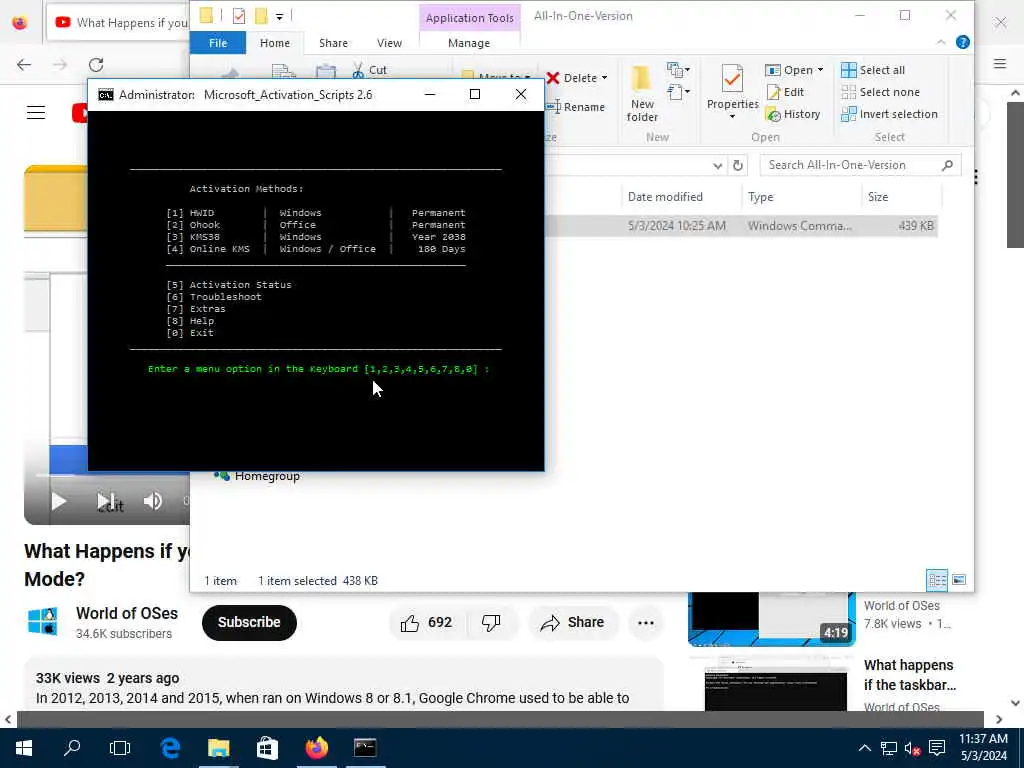1024x768 pixels.
Task: Open the New item dropdown
Action: (679, 69)
